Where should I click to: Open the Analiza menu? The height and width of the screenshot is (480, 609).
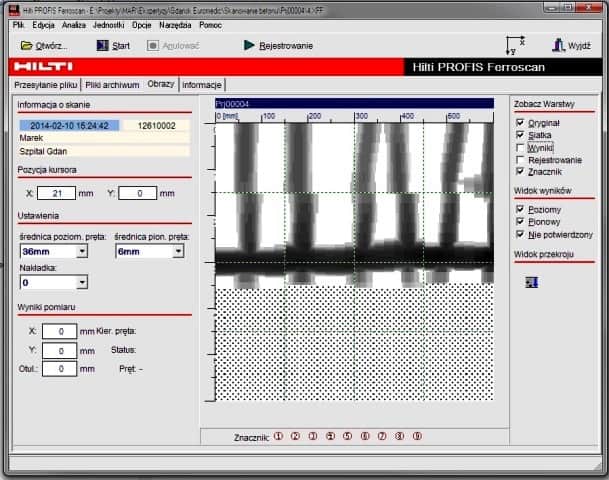[x=75, y=23]
